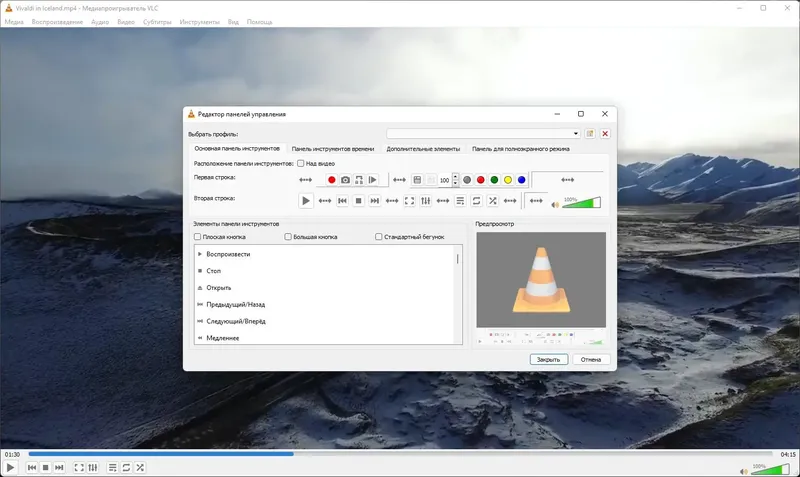
Task: Open the 'Аудио' menu
Action: tap(100, 22)
